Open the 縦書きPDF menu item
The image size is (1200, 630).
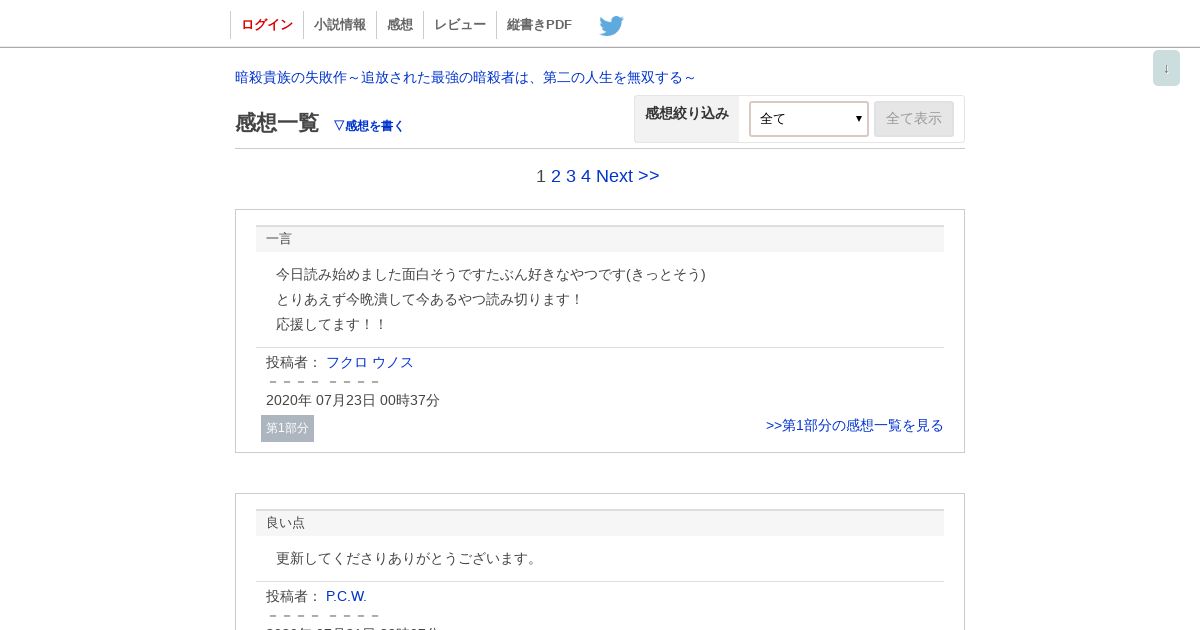[540, 25]
